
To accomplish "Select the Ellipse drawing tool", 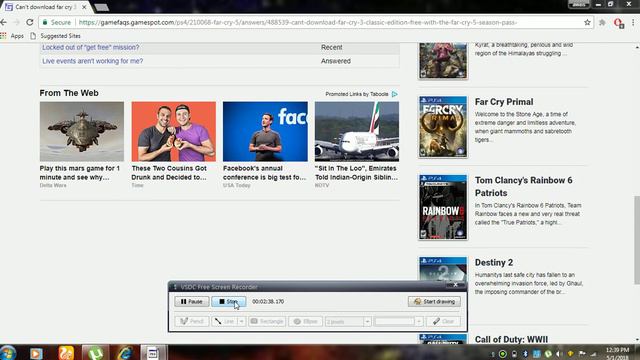I will [x=305, y=322].
